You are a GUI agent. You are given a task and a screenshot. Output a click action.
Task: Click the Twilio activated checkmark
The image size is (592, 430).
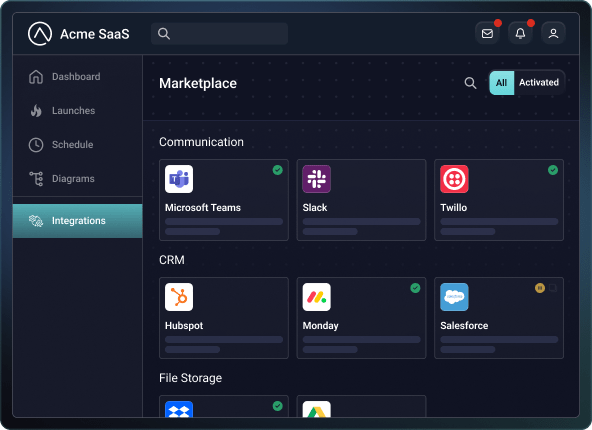(x=553, y=170)
